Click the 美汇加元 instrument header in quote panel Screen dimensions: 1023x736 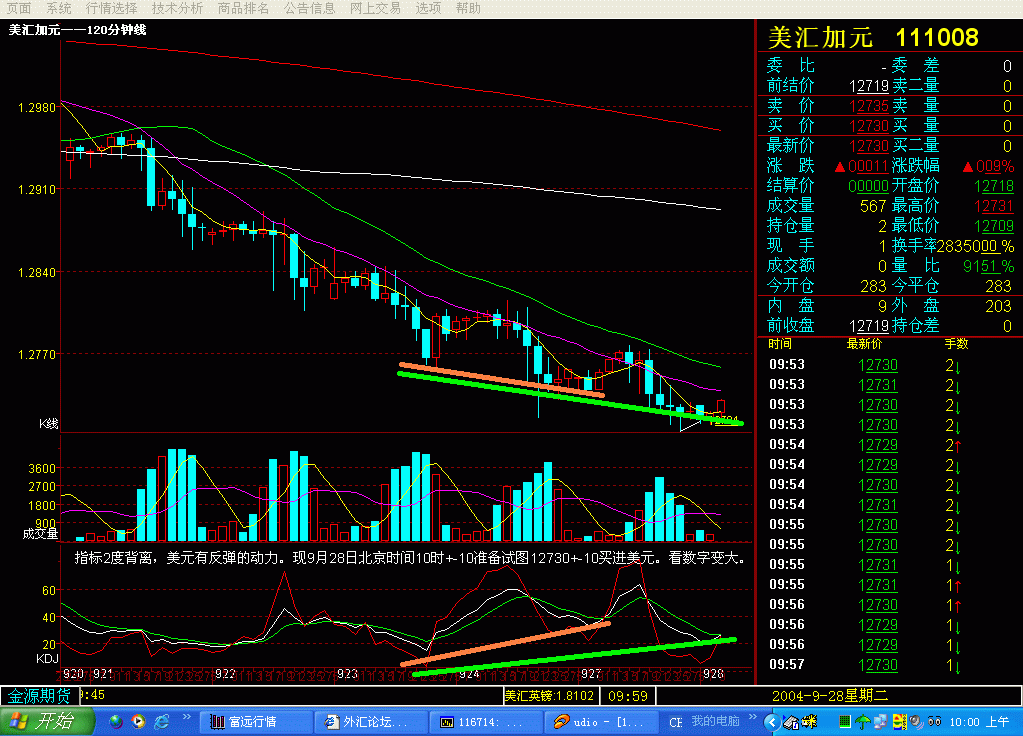coord(821,37)
